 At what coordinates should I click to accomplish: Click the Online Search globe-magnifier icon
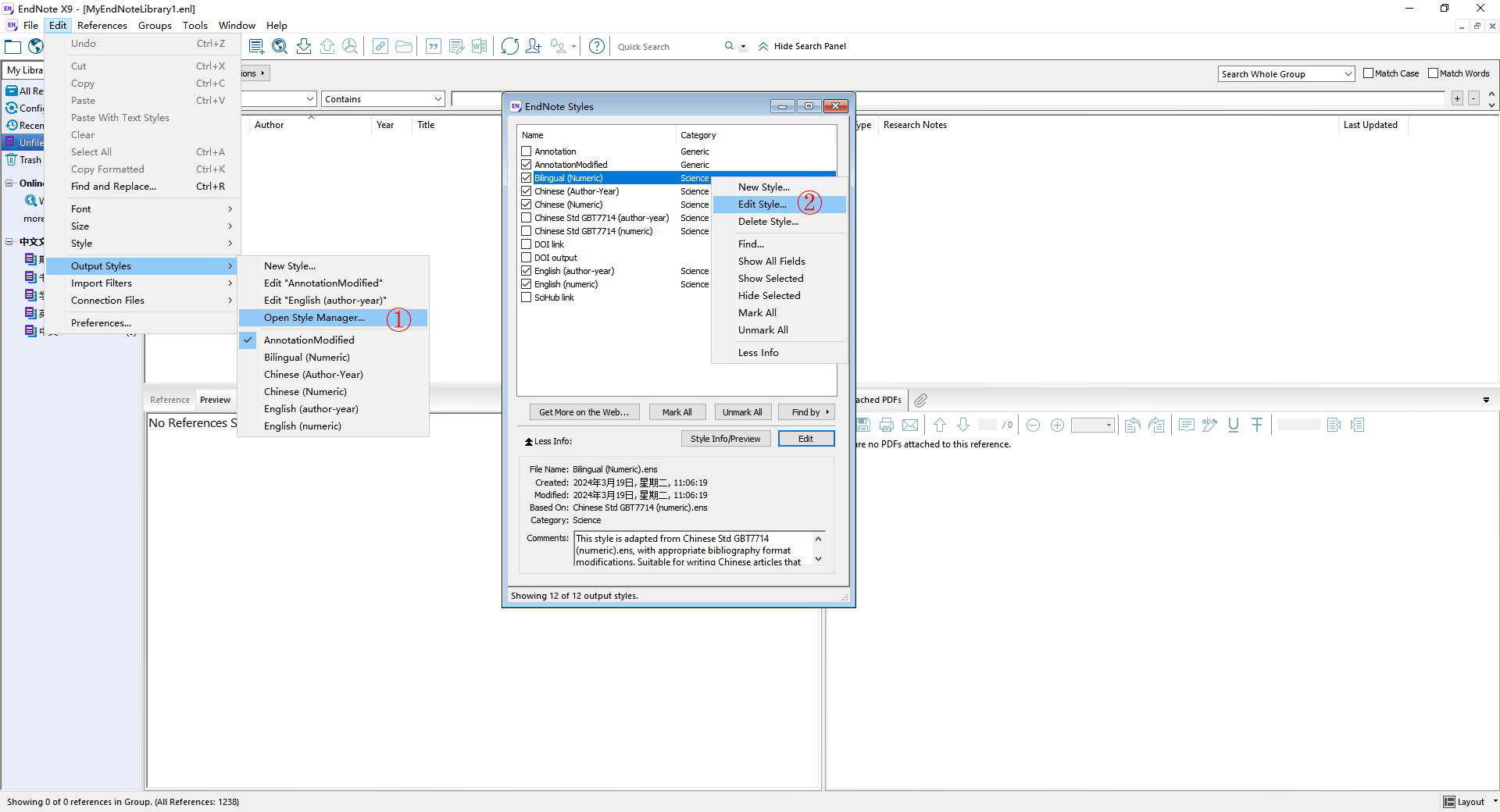280,46
